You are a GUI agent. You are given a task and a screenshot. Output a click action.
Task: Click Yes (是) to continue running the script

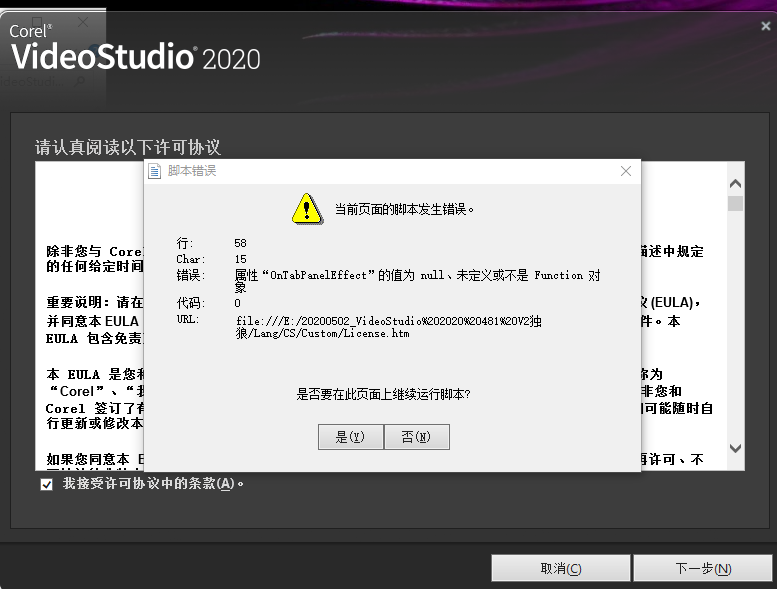[350, 436]
